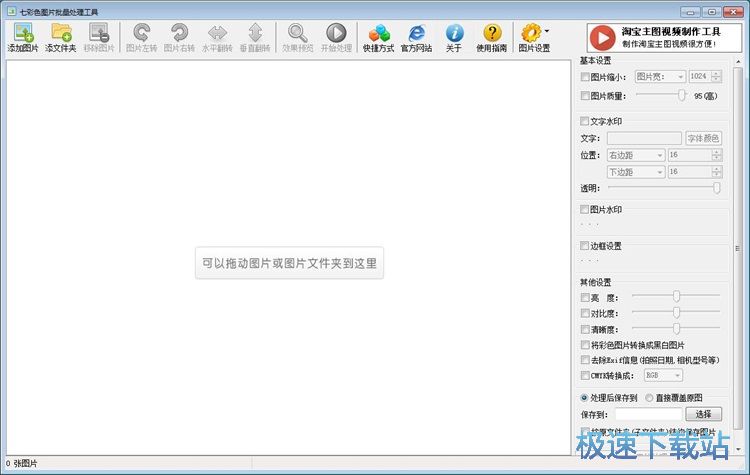Open the 关于 about dialog
750x475 pixels.
click(454, 38)
